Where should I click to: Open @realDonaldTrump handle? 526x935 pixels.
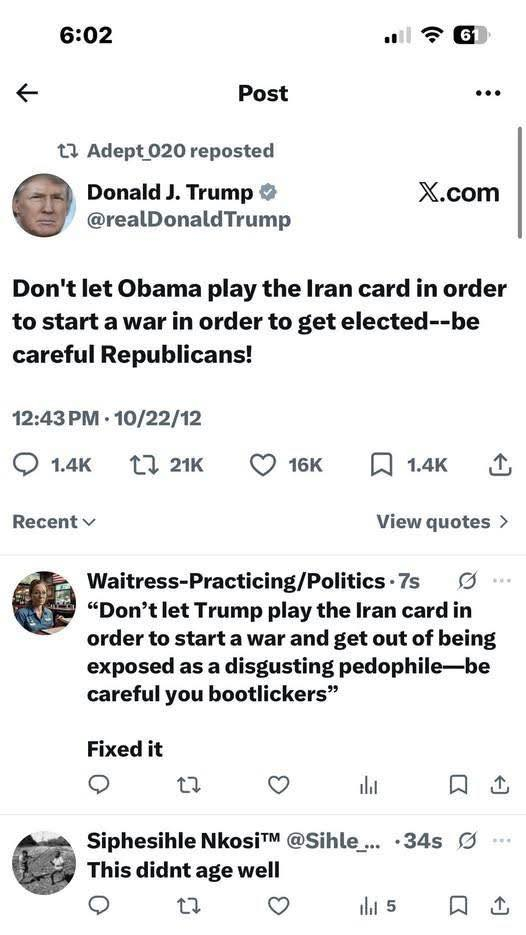click(188, 219)
